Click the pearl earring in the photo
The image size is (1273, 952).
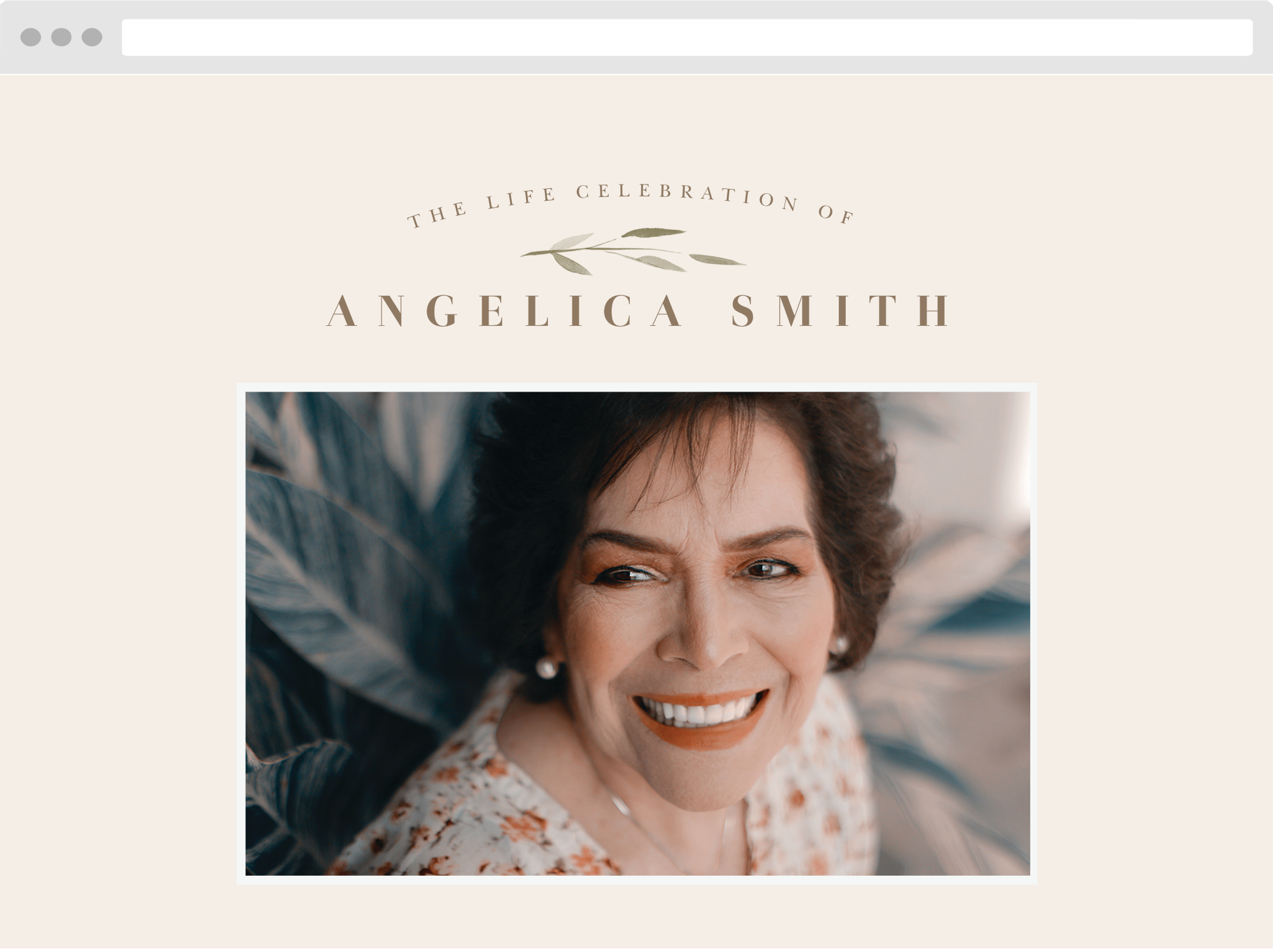(546, 668)
